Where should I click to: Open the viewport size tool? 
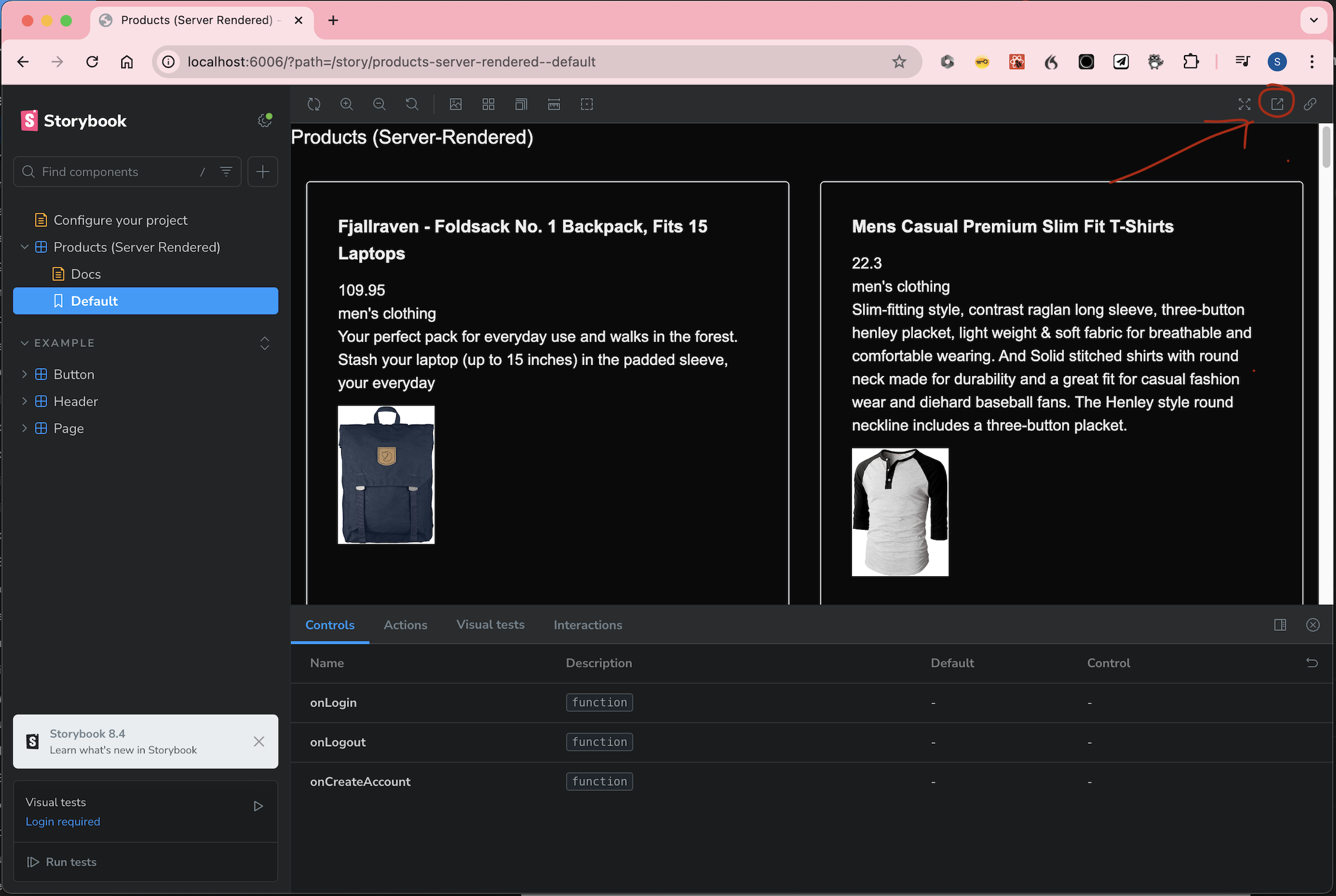tap(521, 104)
